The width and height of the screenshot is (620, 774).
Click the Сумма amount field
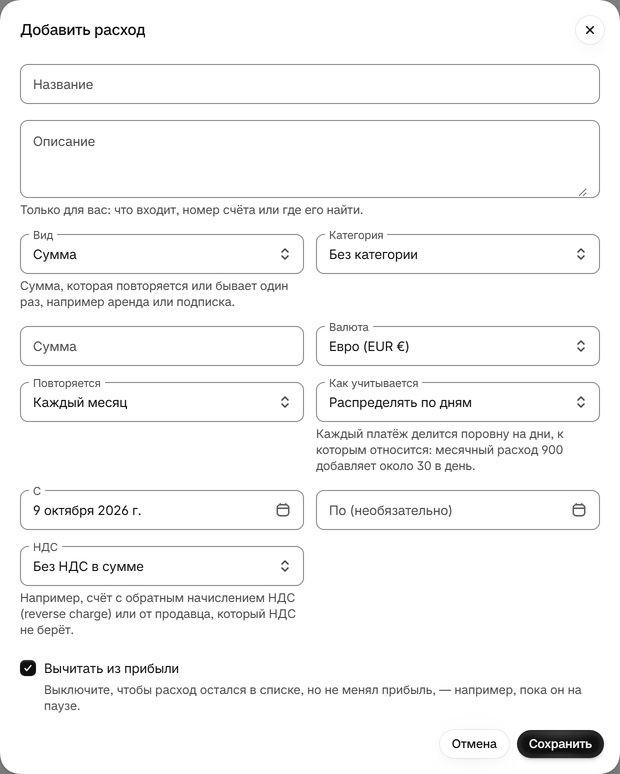(x=162, y=346)
